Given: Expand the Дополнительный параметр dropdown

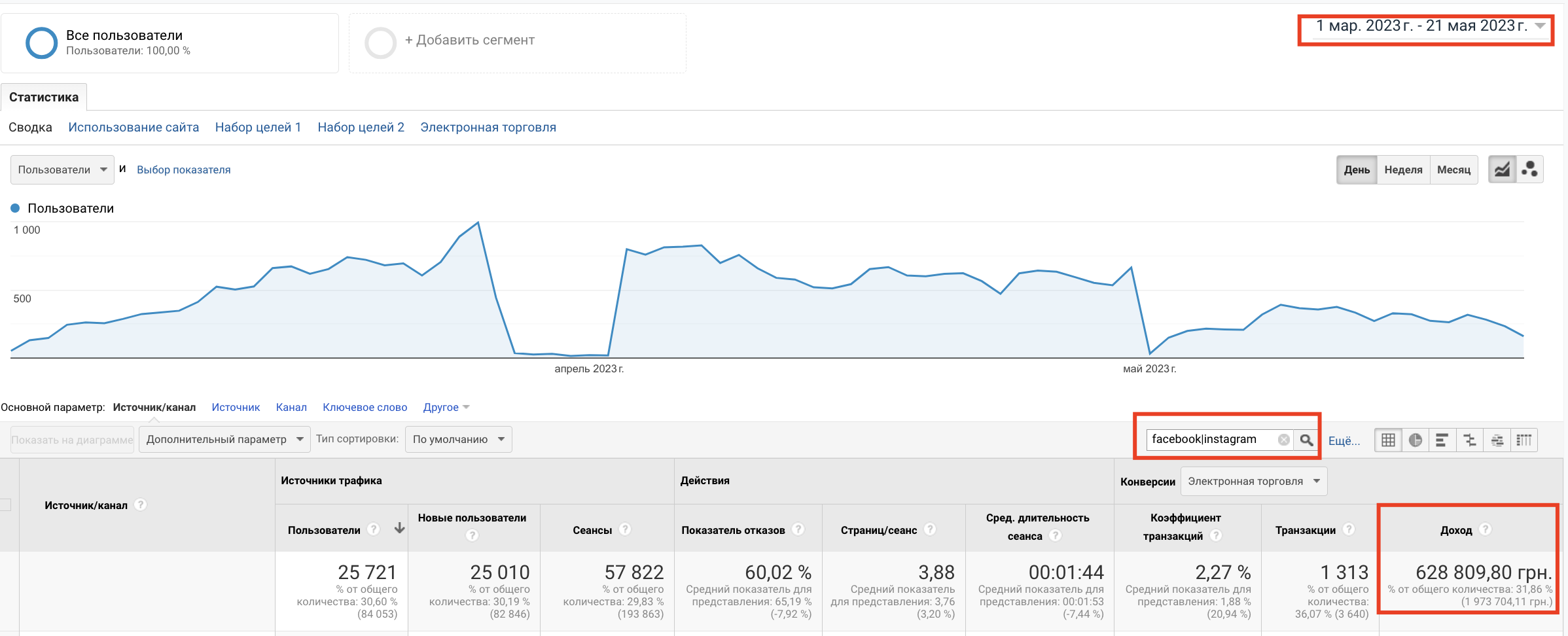Looking at the screenshot, I should (x=225, y=439).
